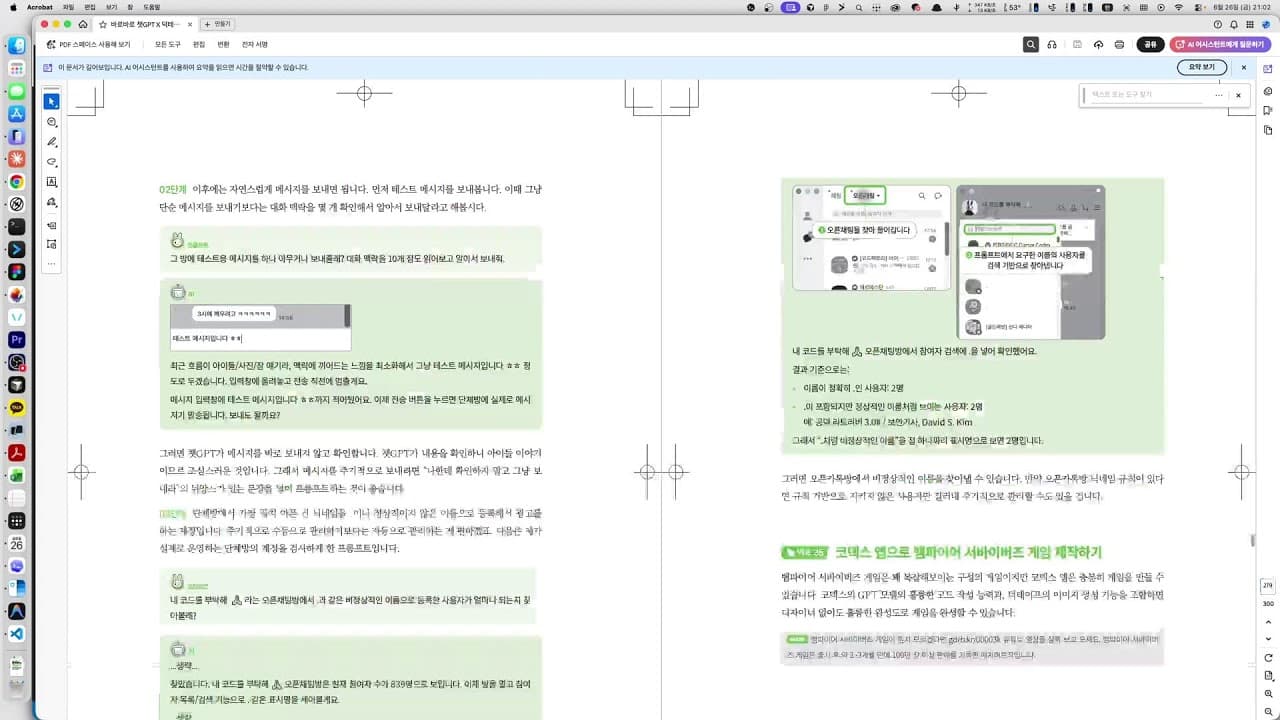Viewport: 1280px width, 720px height.
Task: Upload document to cloud
Action: point(1098,44)
